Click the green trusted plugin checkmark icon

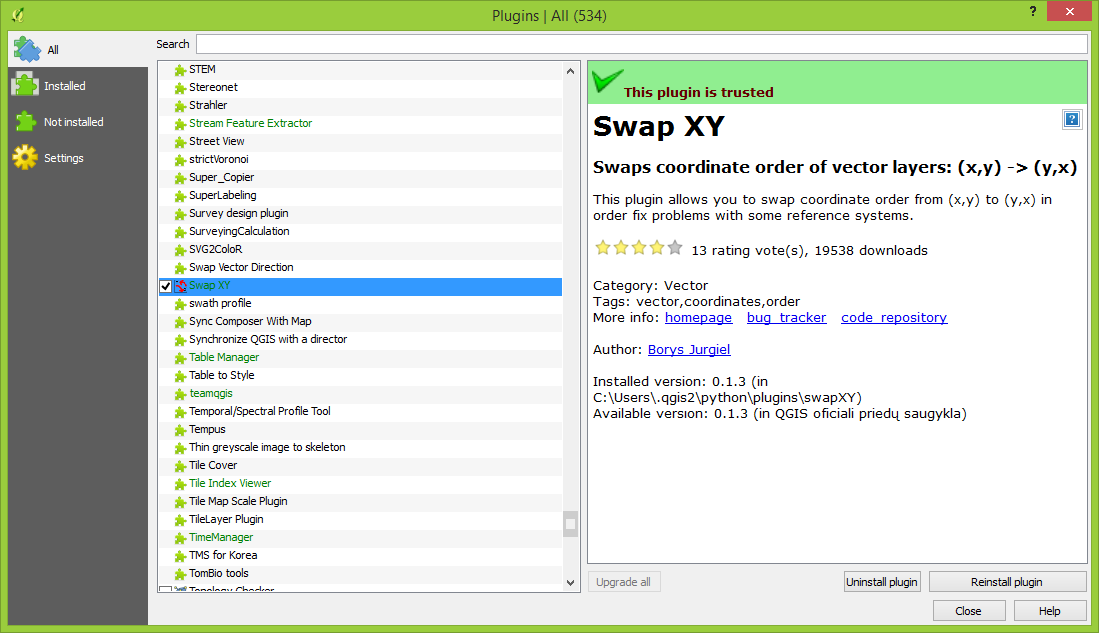(x=607, y=82)
